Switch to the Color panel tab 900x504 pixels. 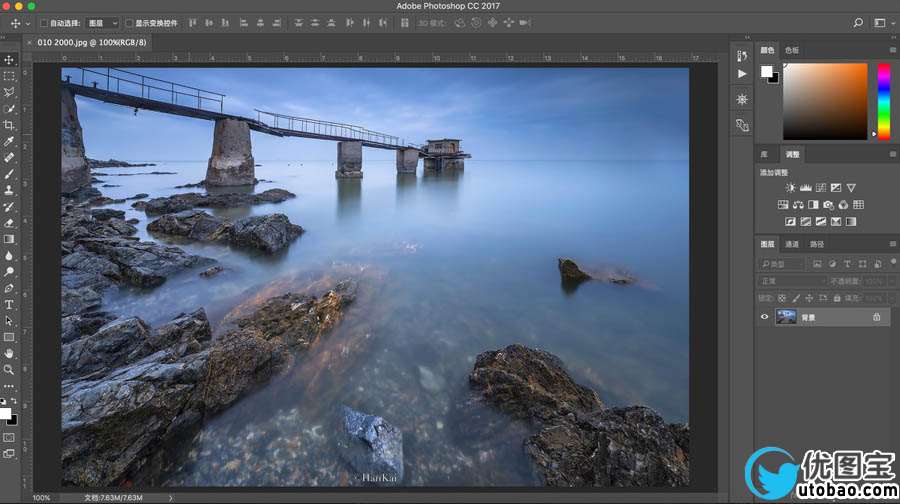[767, 51]
